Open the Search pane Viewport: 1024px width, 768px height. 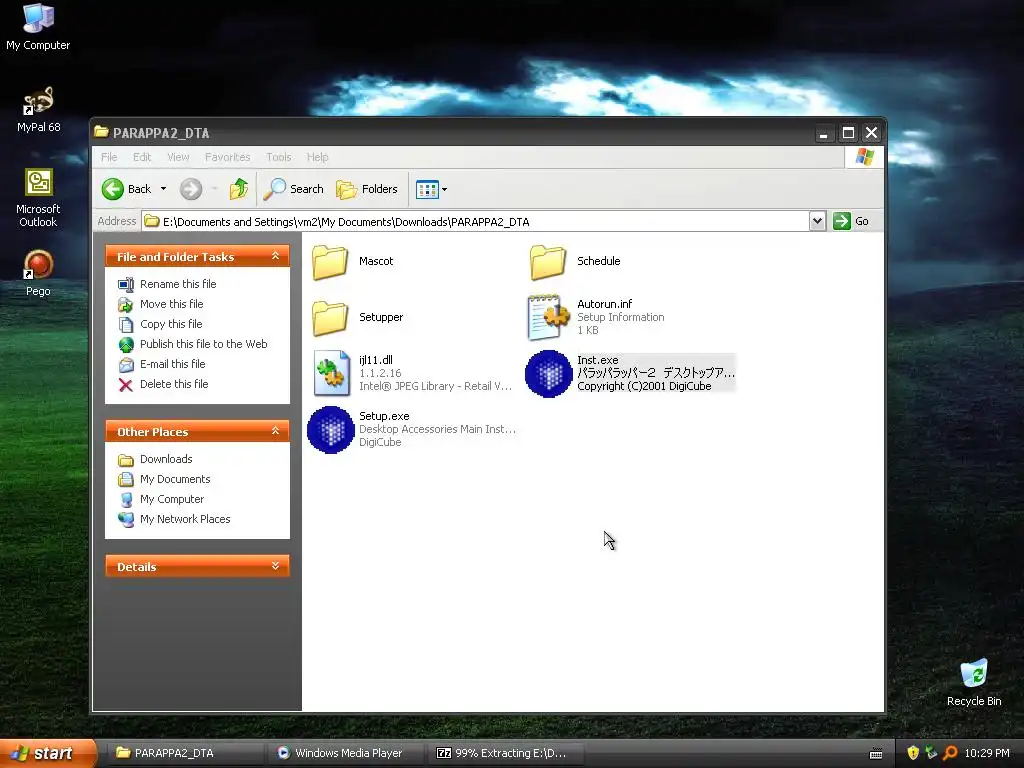(x=294, y=189)
